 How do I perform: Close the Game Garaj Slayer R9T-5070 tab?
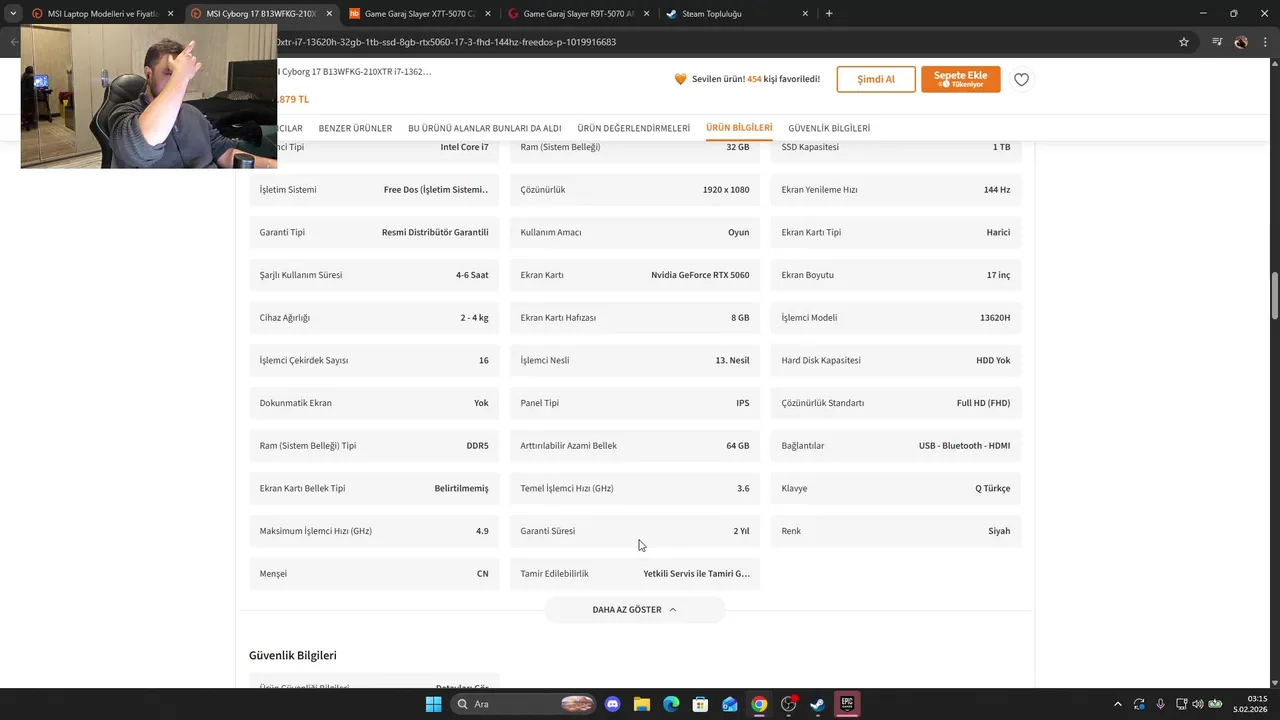point(645,14)
